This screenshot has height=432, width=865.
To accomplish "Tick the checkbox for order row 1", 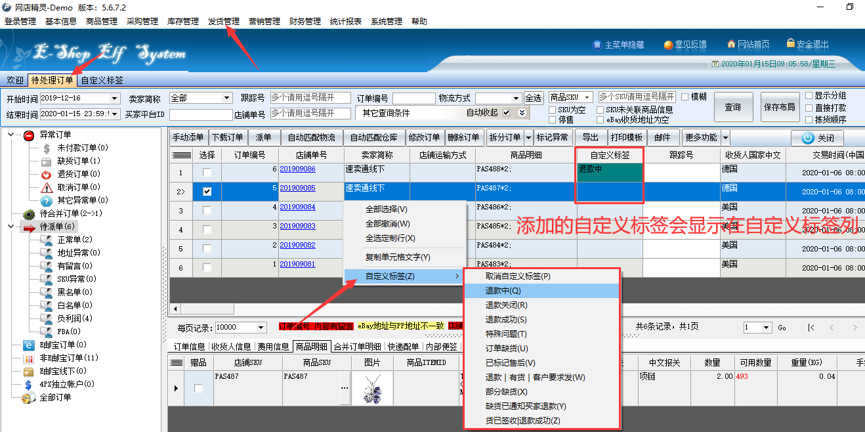I will point(207,172).
